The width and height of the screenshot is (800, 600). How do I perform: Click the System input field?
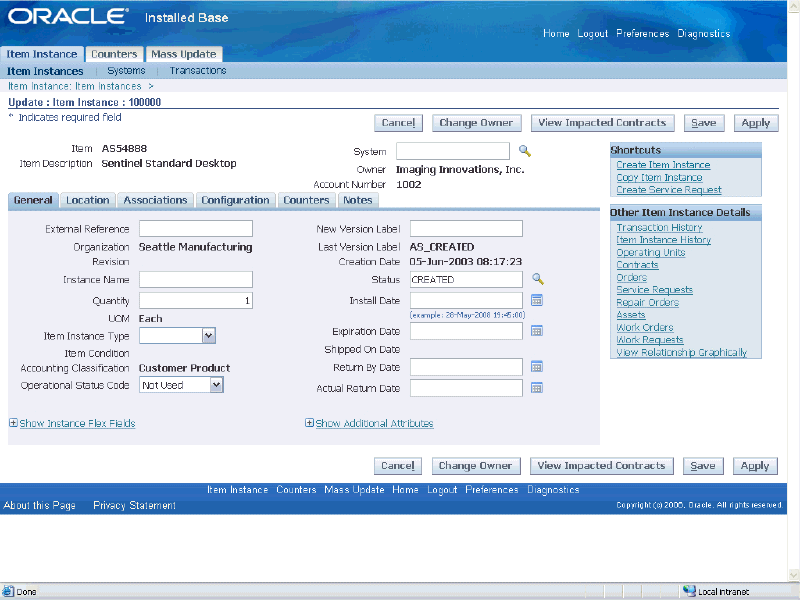click(x=453, y=151)
